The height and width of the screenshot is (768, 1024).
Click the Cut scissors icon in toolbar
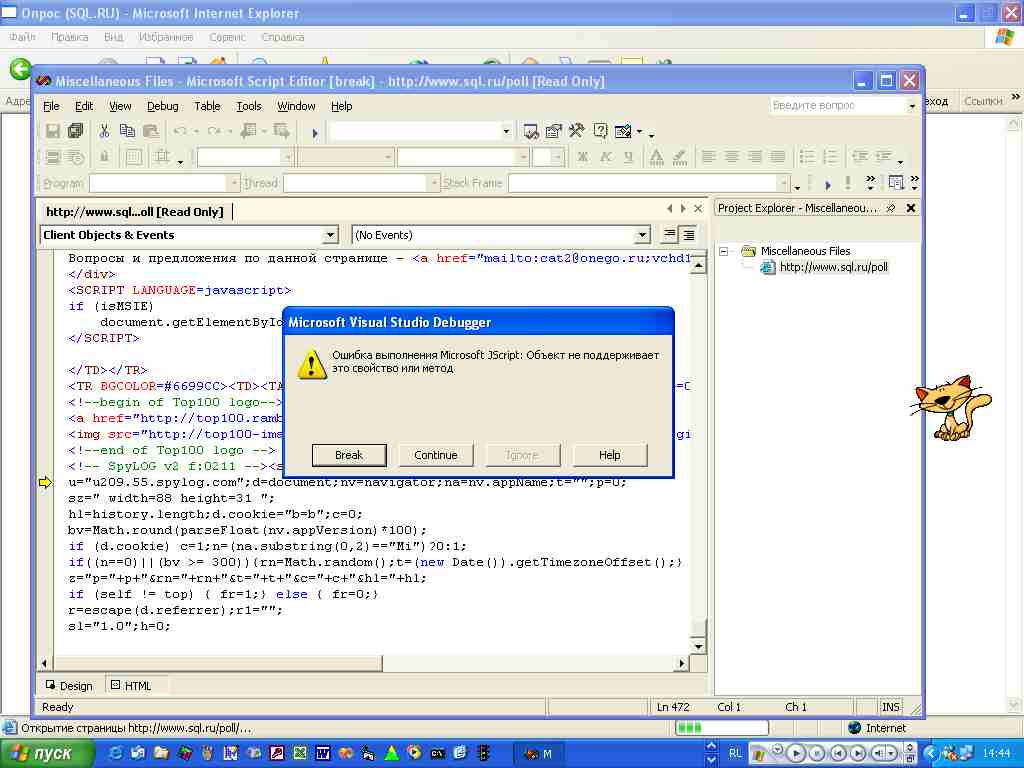point(104,131)
